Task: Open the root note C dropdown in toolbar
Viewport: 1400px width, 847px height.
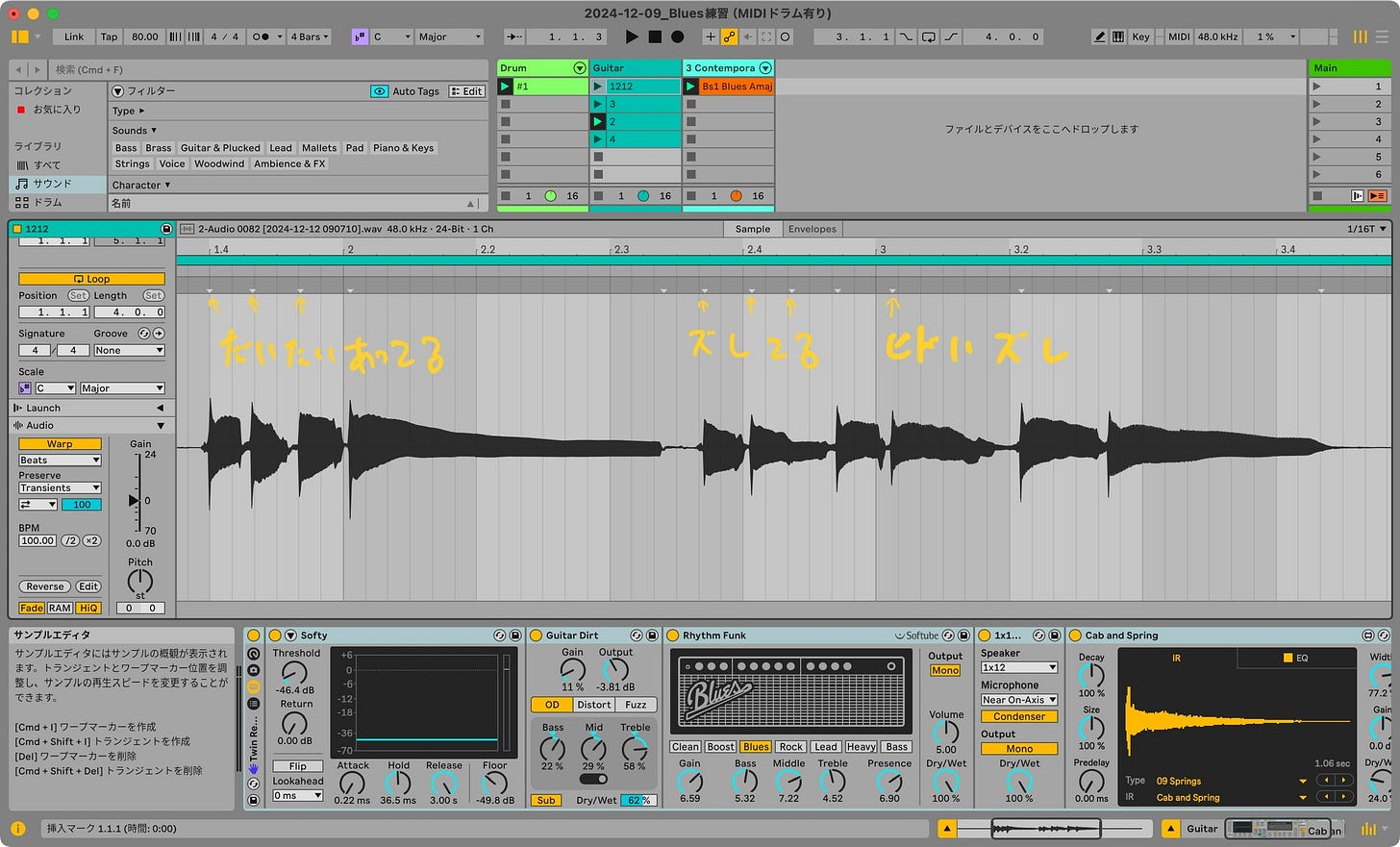Action: point(389,37)
